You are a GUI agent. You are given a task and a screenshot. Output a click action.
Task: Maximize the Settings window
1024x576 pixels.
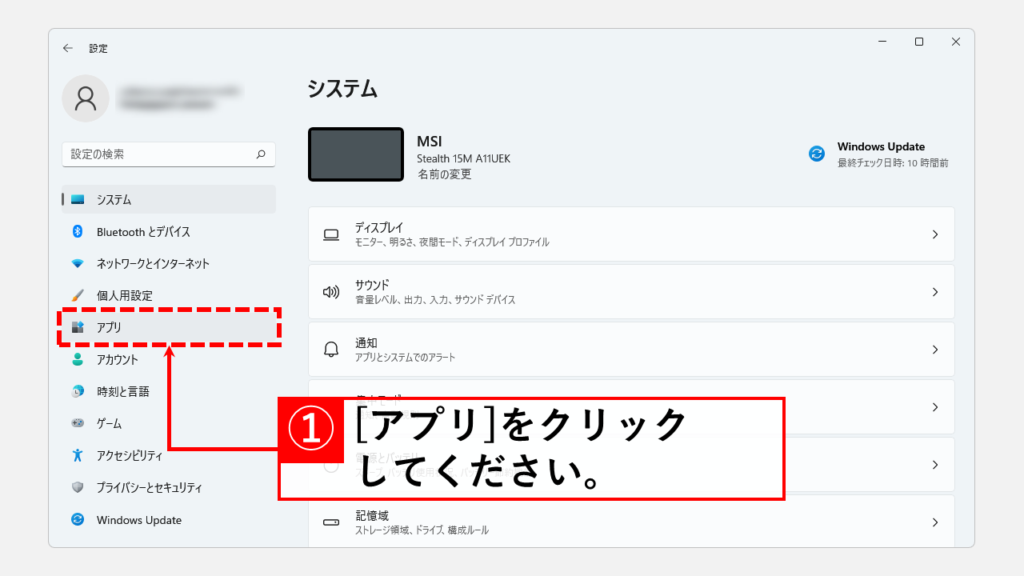(x=919, y=42)
